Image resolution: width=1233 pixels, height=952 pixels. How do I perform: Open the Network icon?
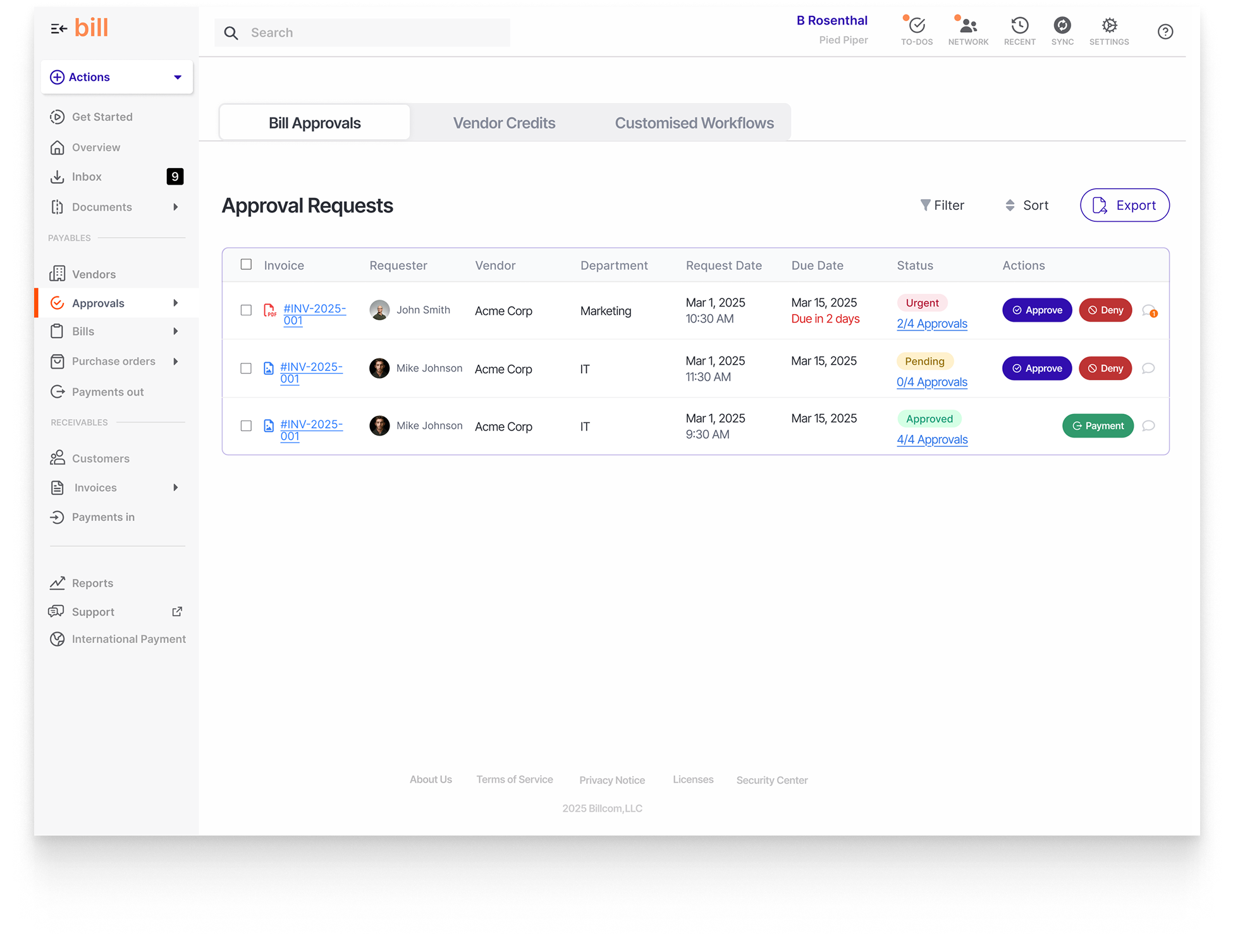pyautogui.click(x=967, y=26)
